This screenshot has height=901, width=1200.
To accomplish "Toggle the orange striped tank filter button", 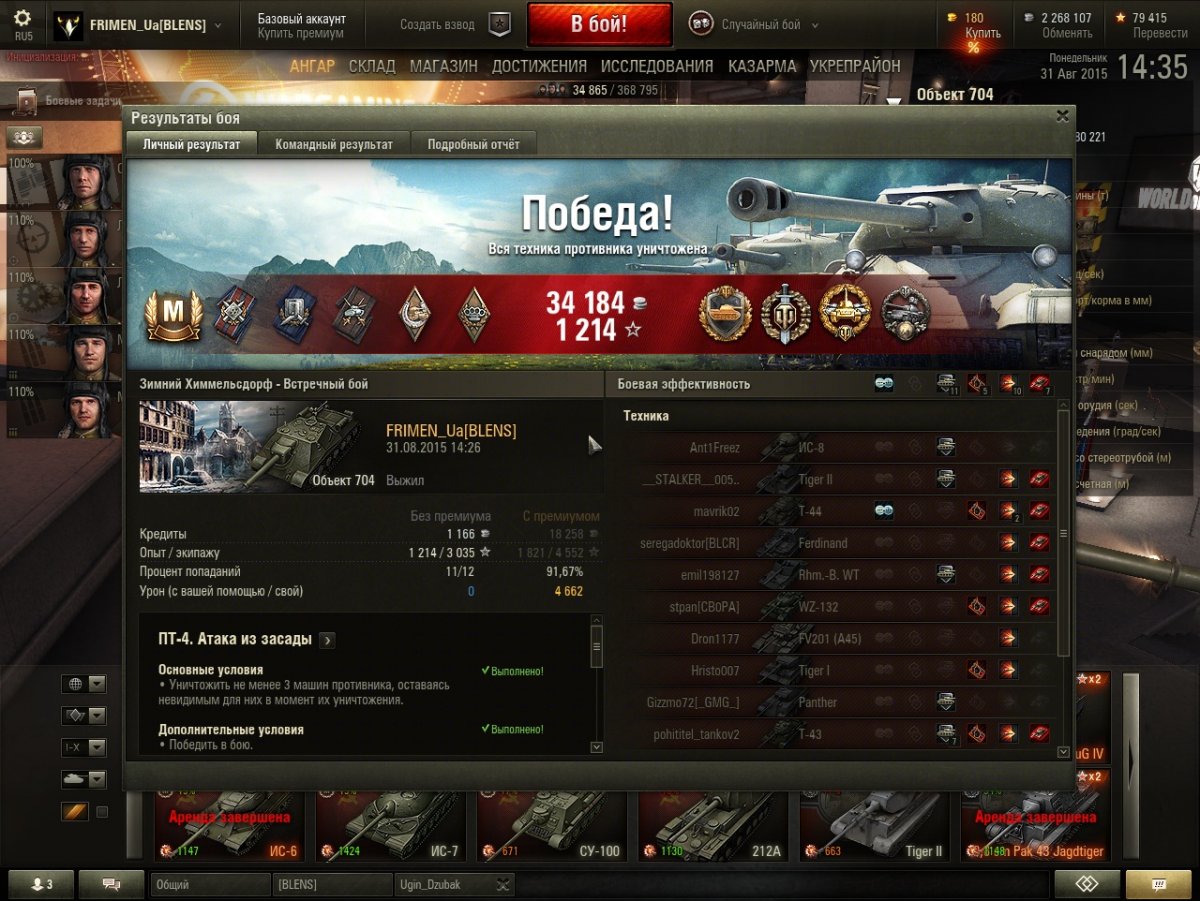I will click(x=74, y=812).
